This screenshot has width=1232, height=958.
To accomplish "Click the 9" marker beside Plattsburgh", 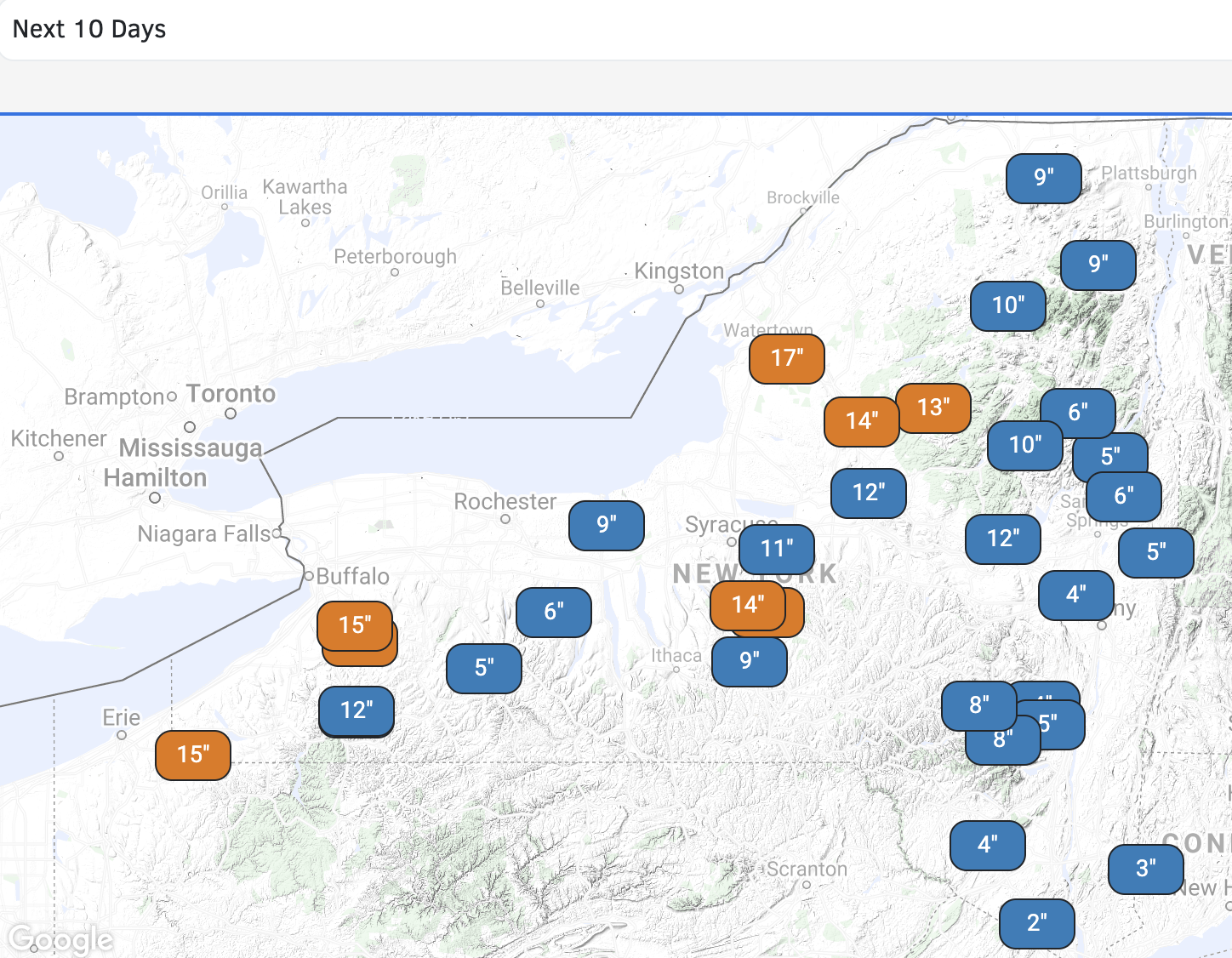I will tap(1043, 178).
